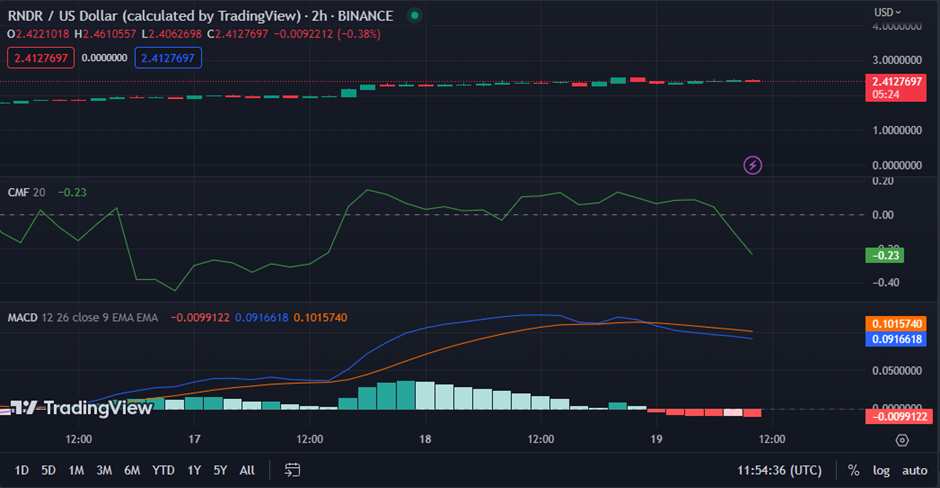Select the All time range
940x488 pixels.
pos(247,471)
